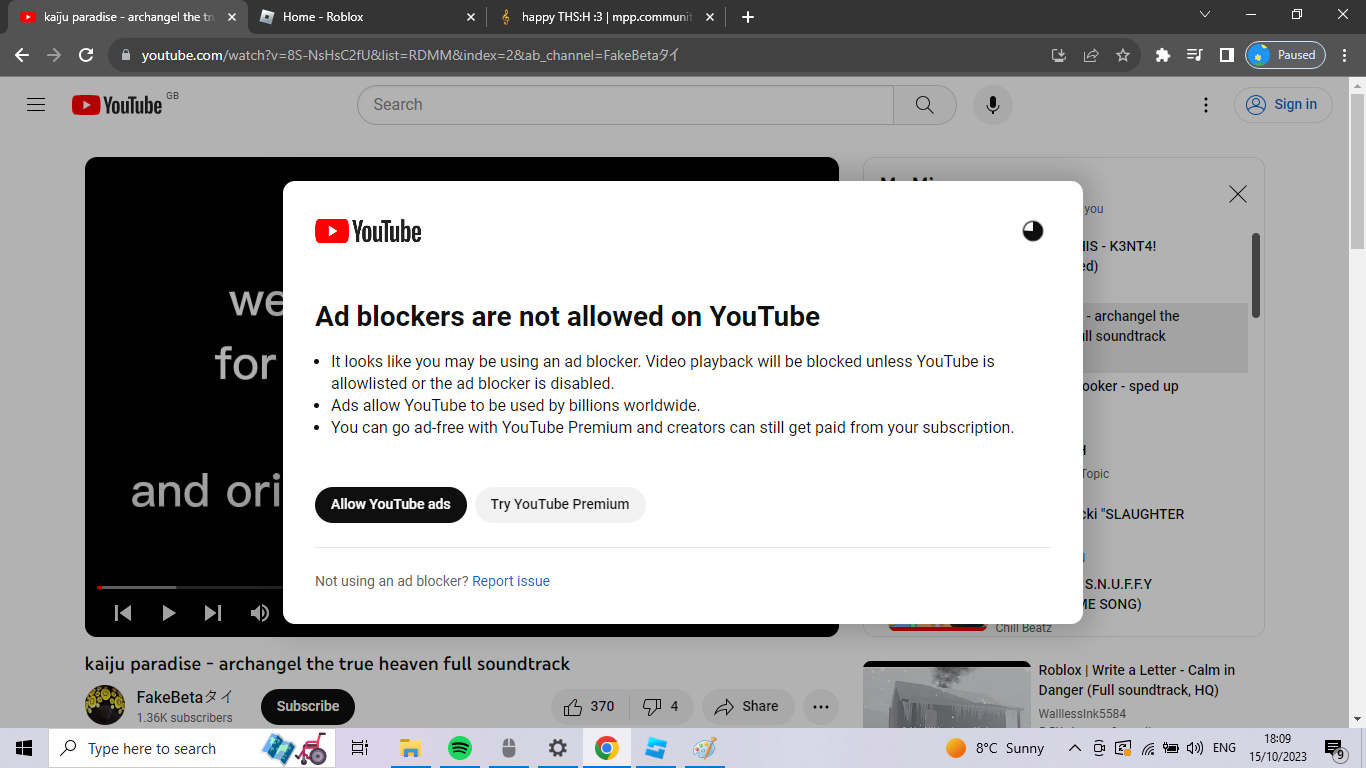Click the Sign in button

click(1283, 104)
